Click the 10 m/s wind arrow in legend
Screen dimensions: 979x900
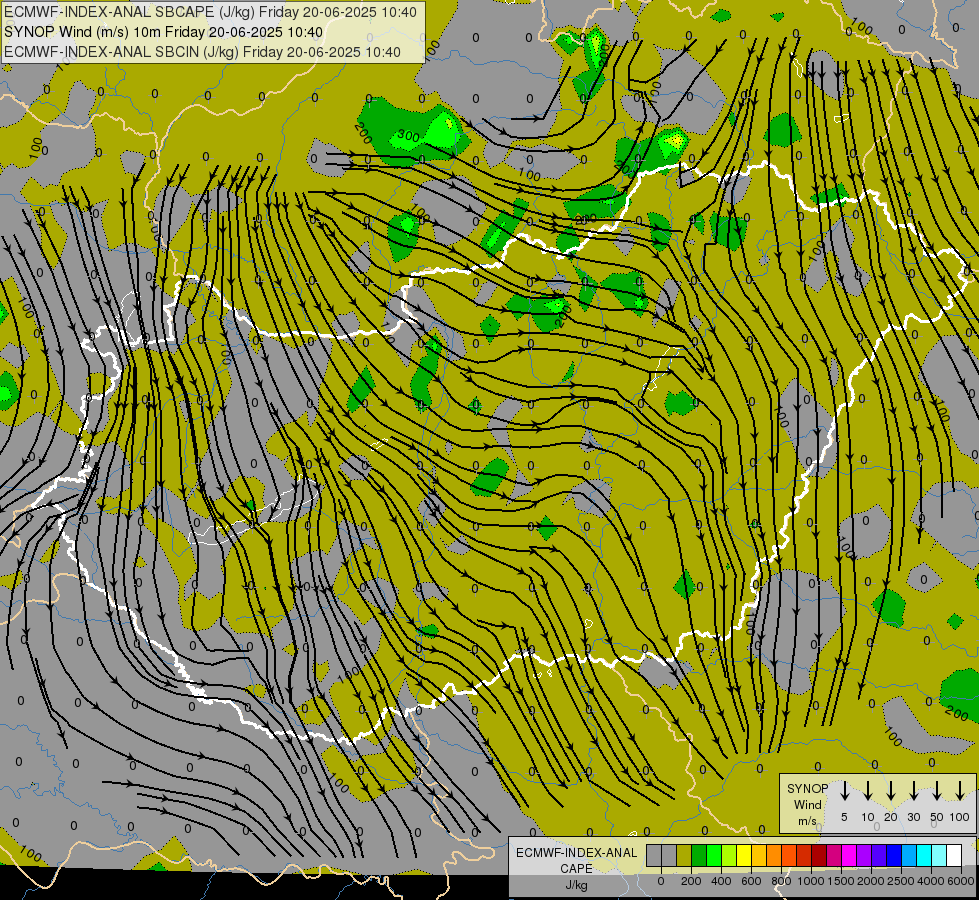[x=867, y=790]
